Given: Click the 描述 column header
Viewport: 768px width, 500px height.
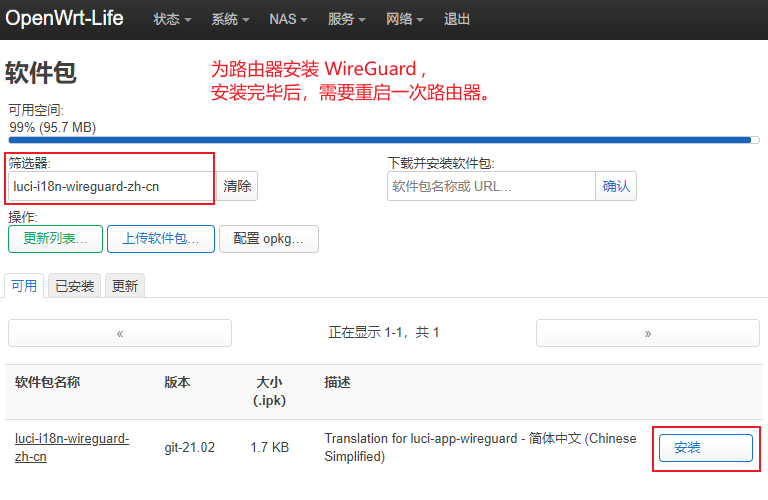Looking at the screenshot, I should click(337, 382).
